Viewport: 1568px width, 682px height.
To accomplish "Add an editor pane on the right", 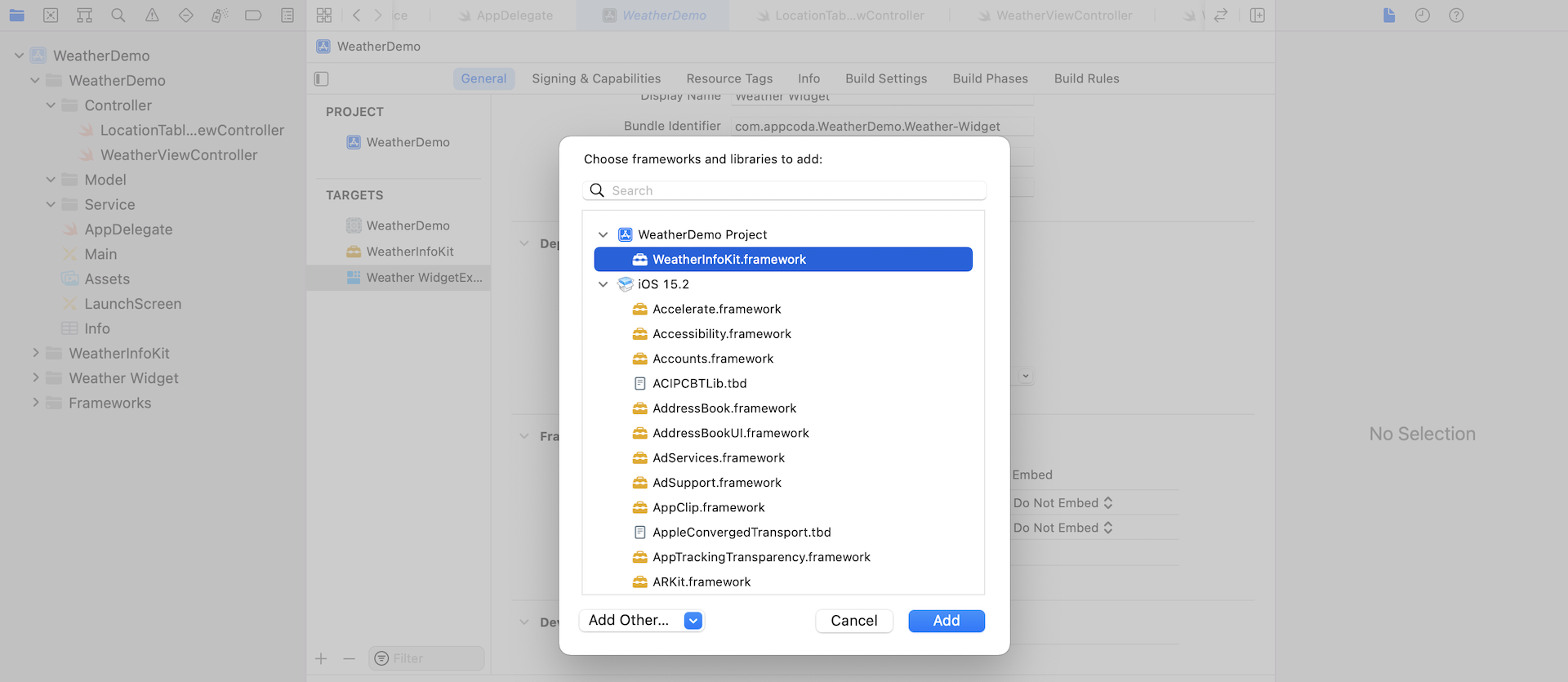I will tap(1257, 15).
